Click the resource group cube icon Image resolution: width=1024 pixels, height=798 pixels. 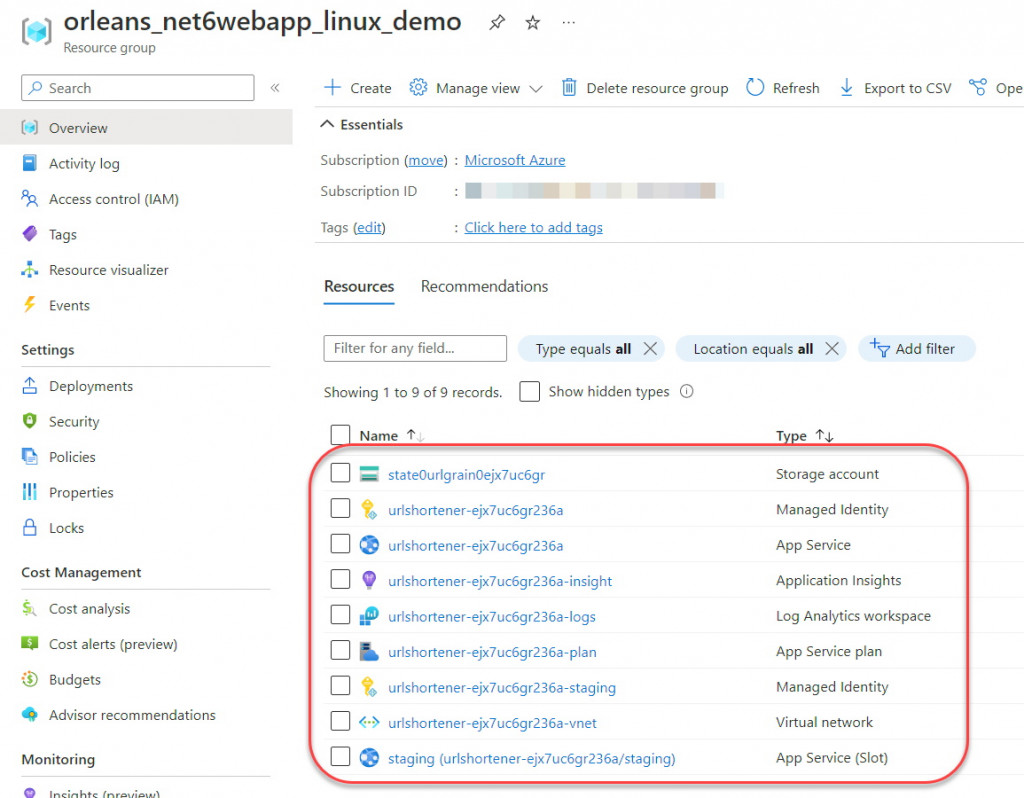(37, 31)
